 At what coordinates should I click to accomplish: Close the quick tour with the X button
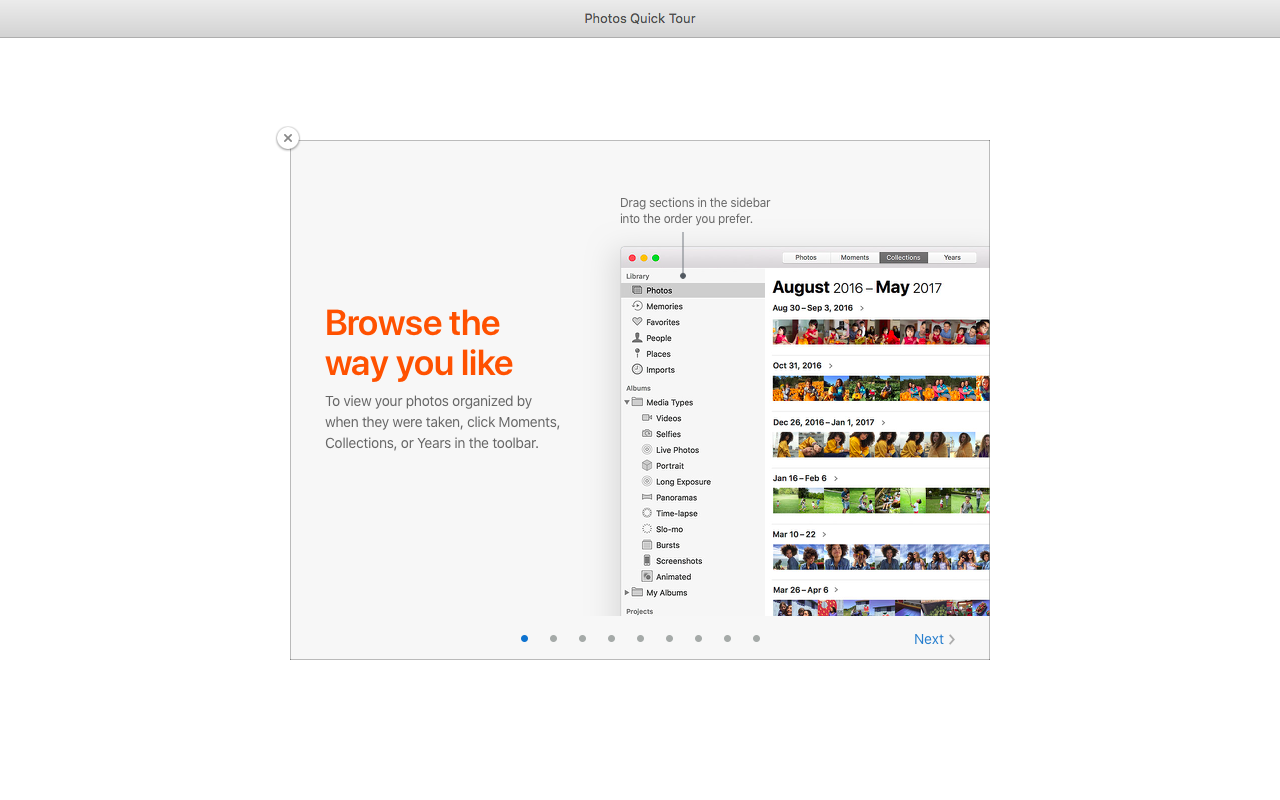pos(288,138)
